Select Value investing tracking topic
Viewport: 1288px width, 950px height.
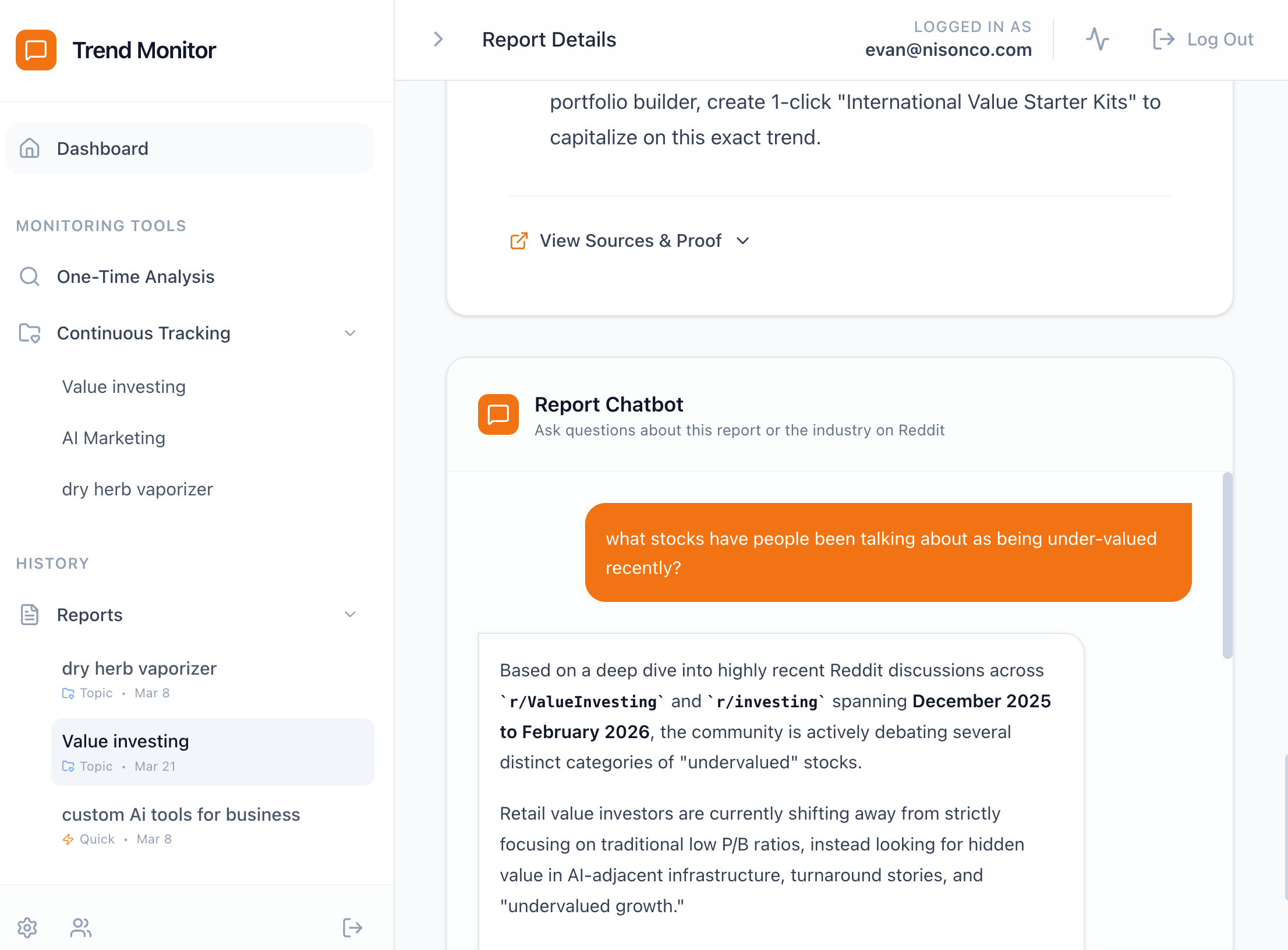point(124,387)
